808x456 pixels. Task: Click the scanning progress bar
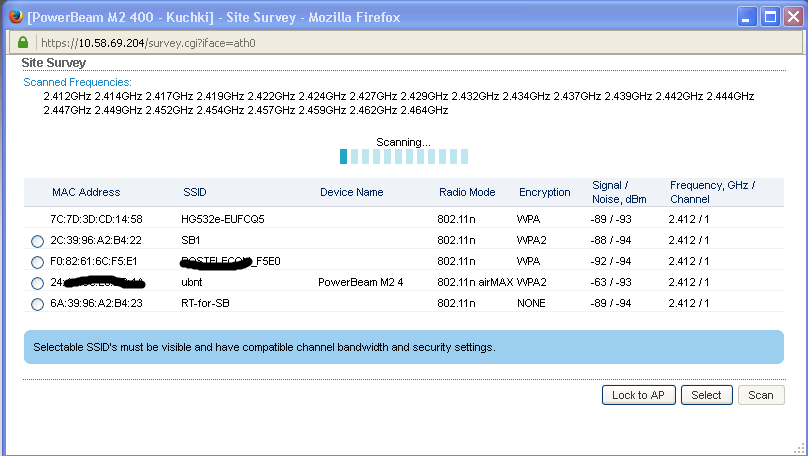coord(404,156)
